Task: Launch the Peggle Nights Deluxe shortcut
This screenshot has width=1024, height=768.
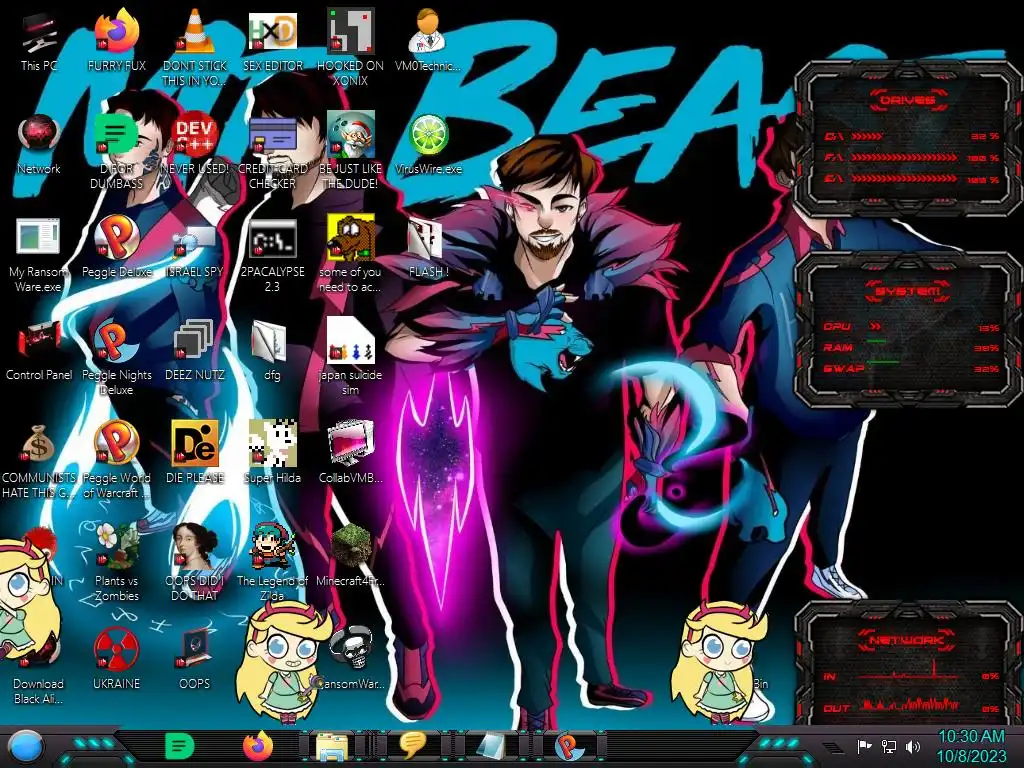Action: point(116,358)
